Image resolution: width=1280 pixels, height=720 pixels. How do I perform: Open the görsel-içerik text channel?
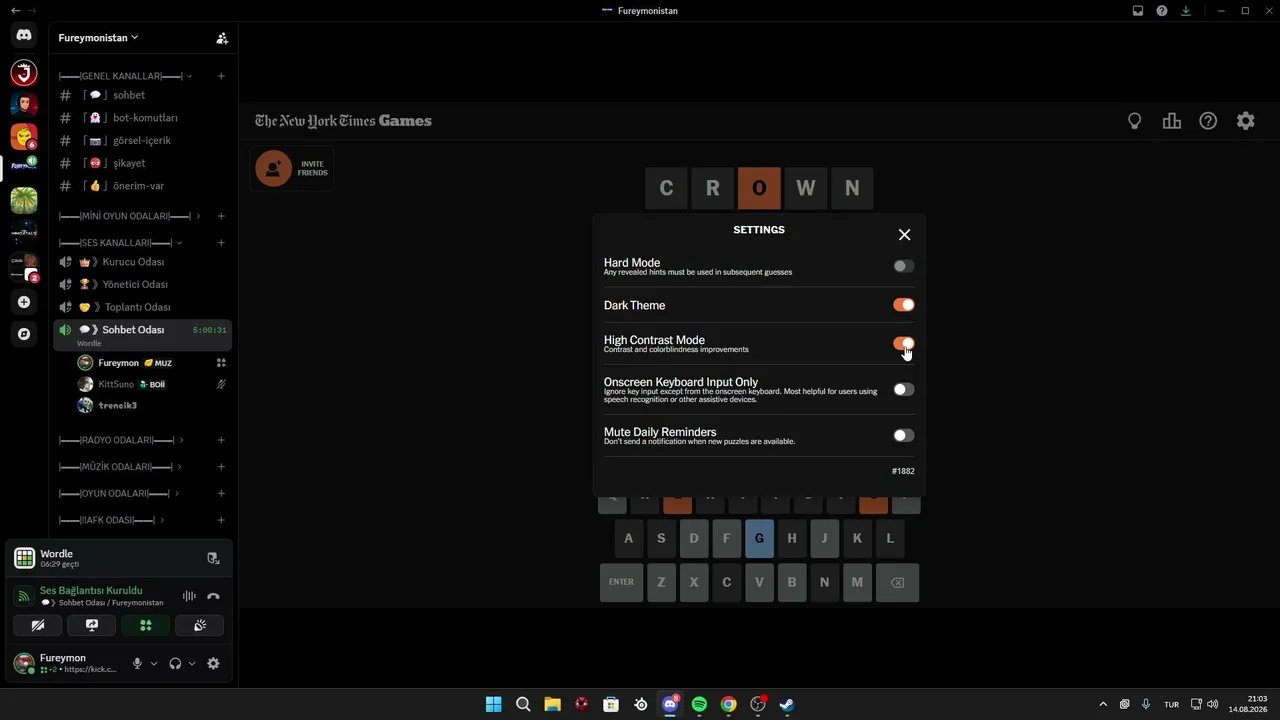[x=143, y=141]
